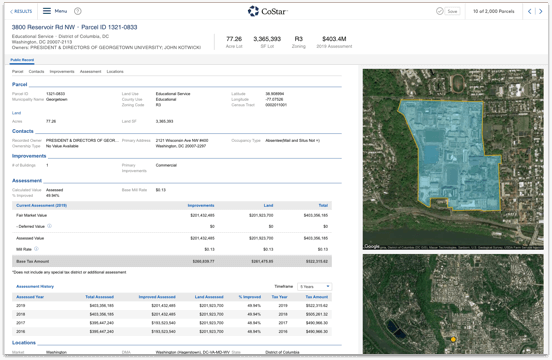Jump to the Contacts section link

click(36, 71)
